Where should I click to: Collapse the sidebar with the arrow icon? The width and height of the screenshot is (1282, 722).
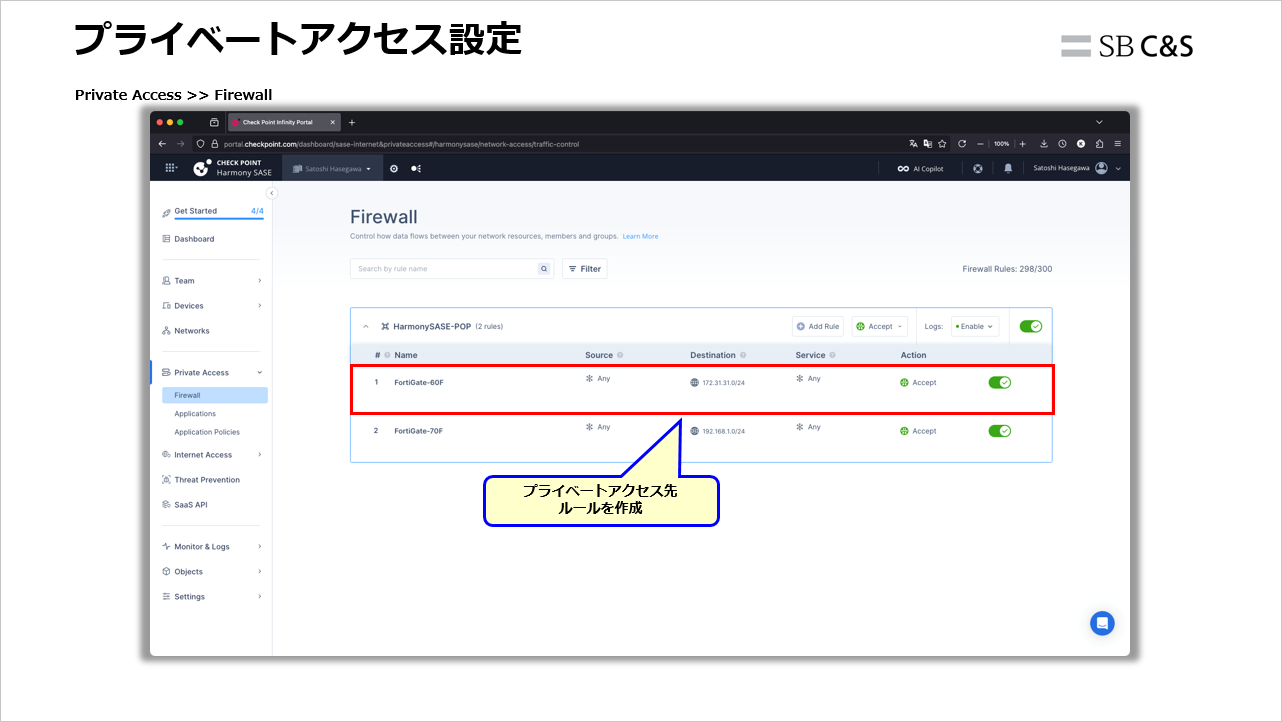[271, 193]
